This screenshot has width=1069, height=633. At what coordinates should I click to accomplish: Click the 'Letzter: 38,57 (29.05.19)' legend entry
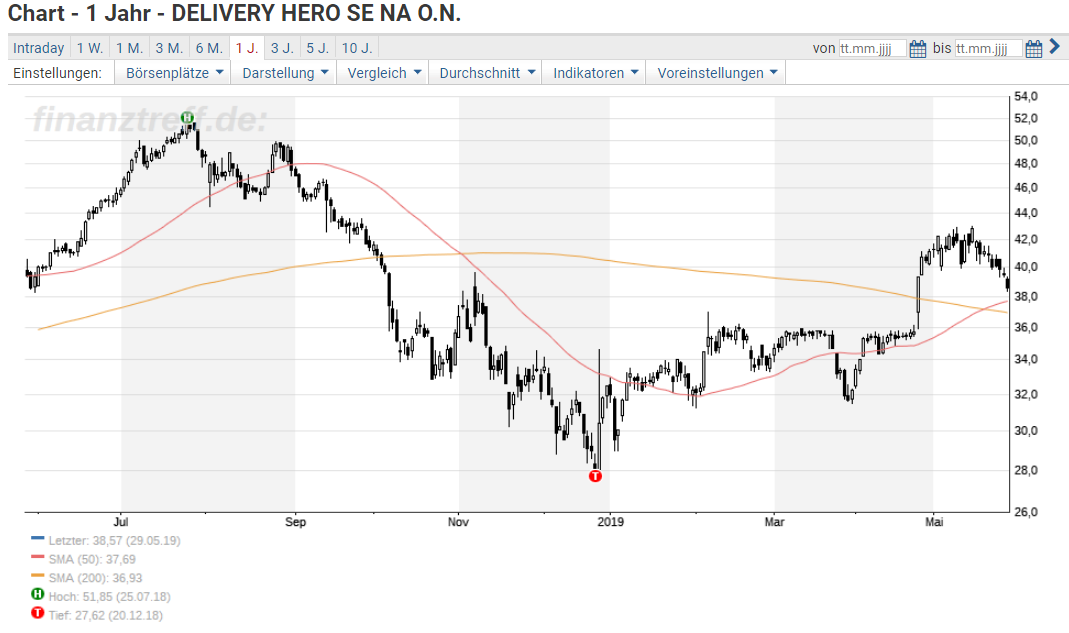pos(115,541)
